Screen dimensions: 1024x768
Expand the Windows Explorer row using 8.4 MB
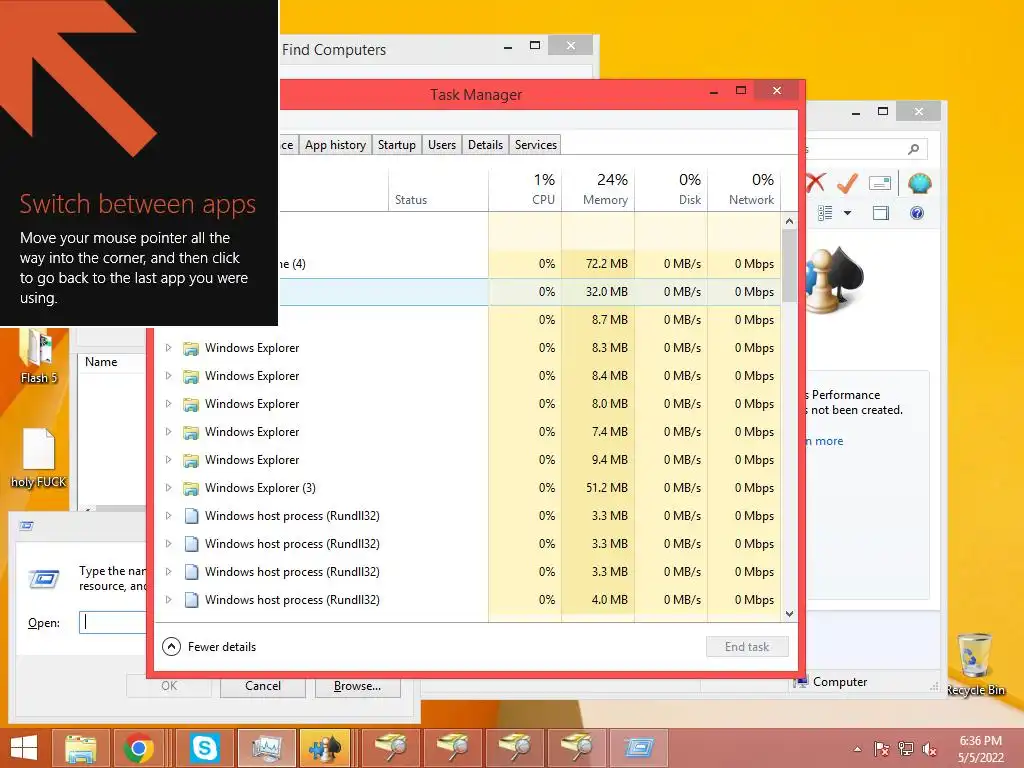tap(168, 376)
